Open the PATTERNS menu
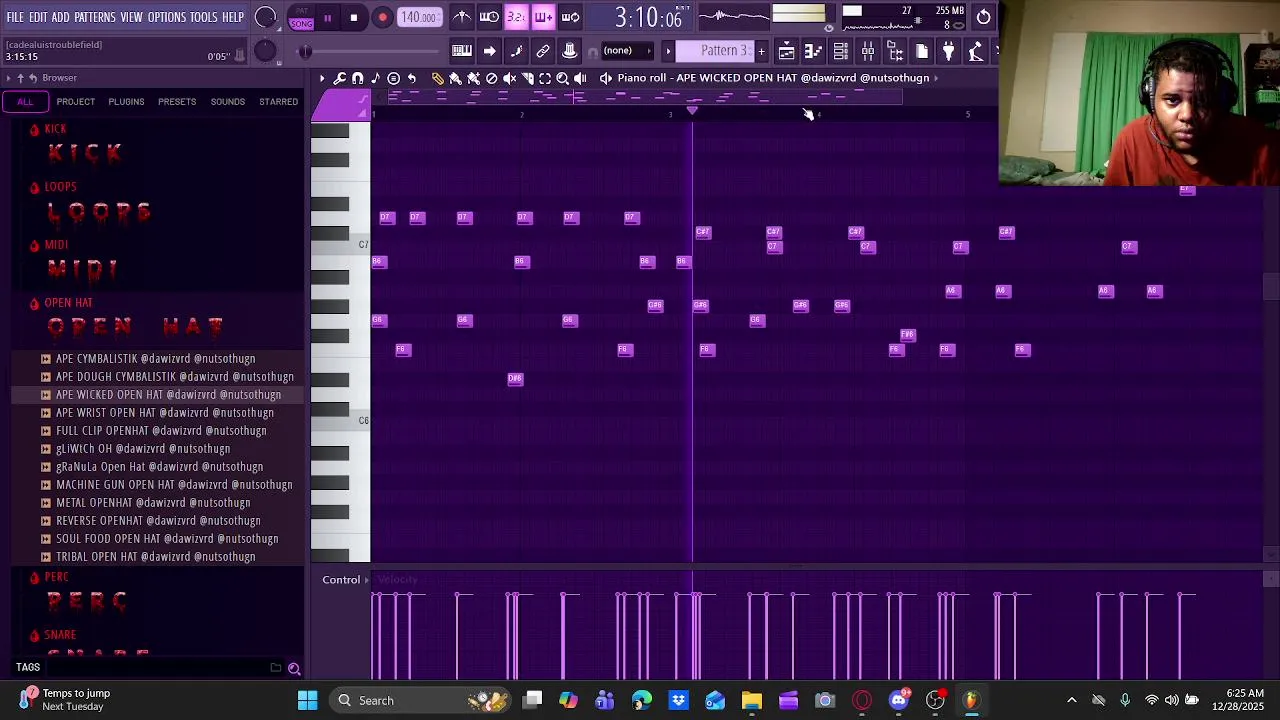The image size is (1280, 720). click(95, 18)
